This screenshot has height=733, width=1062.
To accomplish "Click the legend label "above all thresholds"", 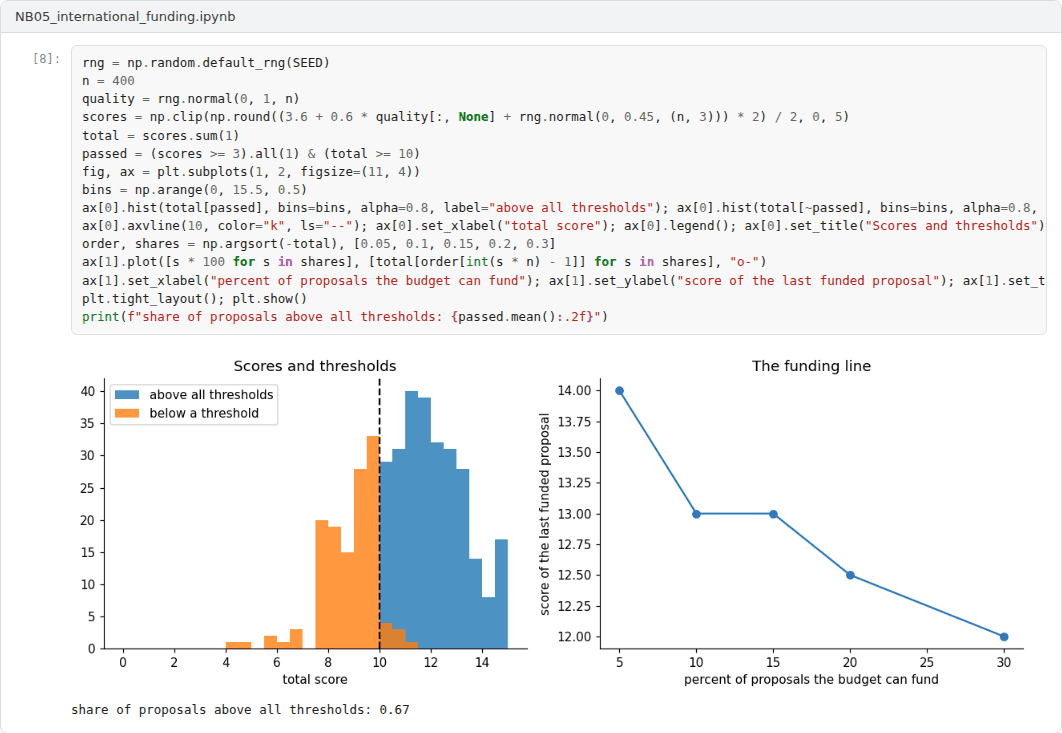I will point(211,394).
